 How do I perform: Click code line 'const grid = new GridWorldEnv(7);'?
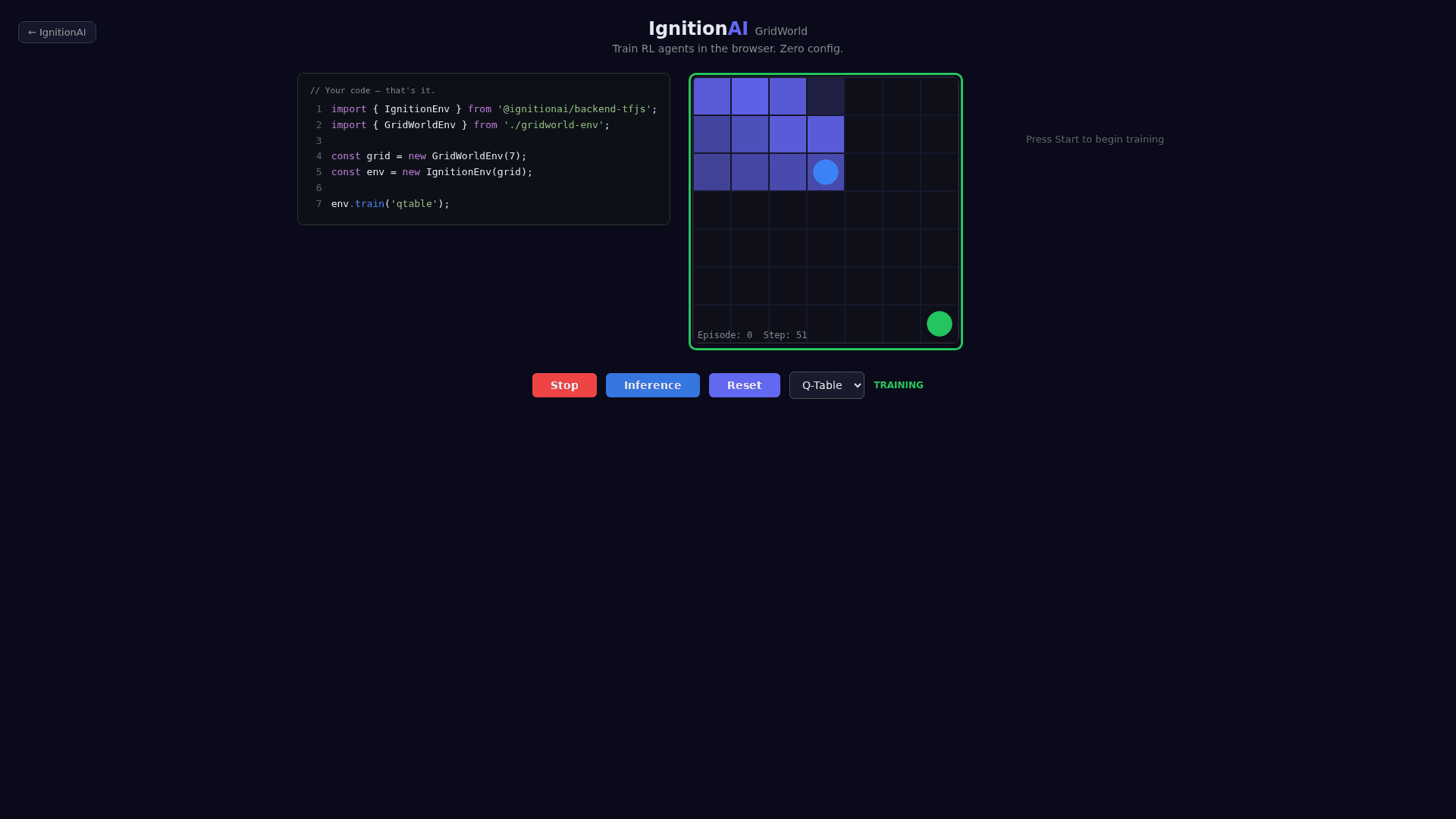coord(428,156)
